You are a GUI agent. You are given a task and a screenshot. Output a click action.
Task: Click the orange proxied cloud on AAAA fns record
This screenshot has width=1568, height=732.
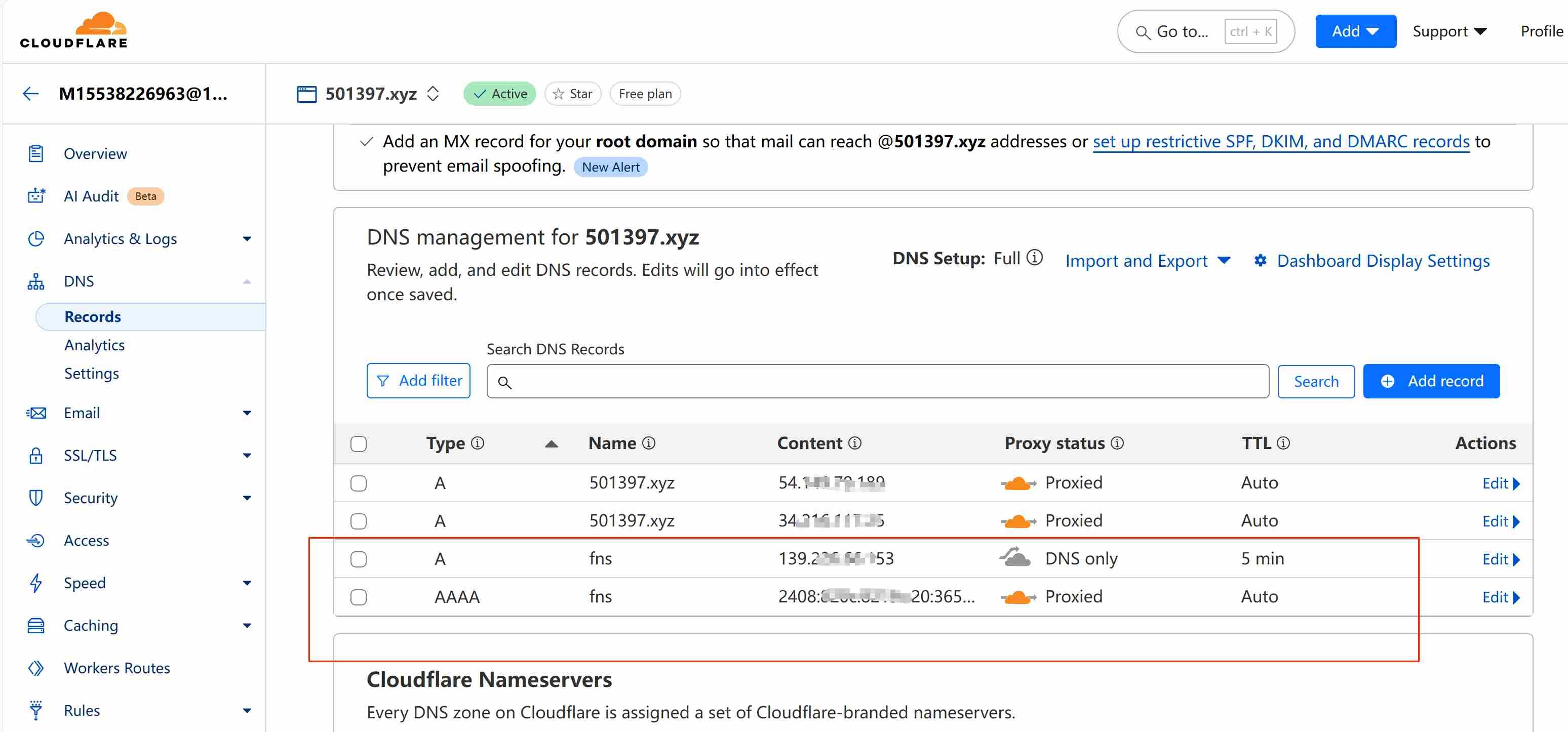(x=1018, y=597)
